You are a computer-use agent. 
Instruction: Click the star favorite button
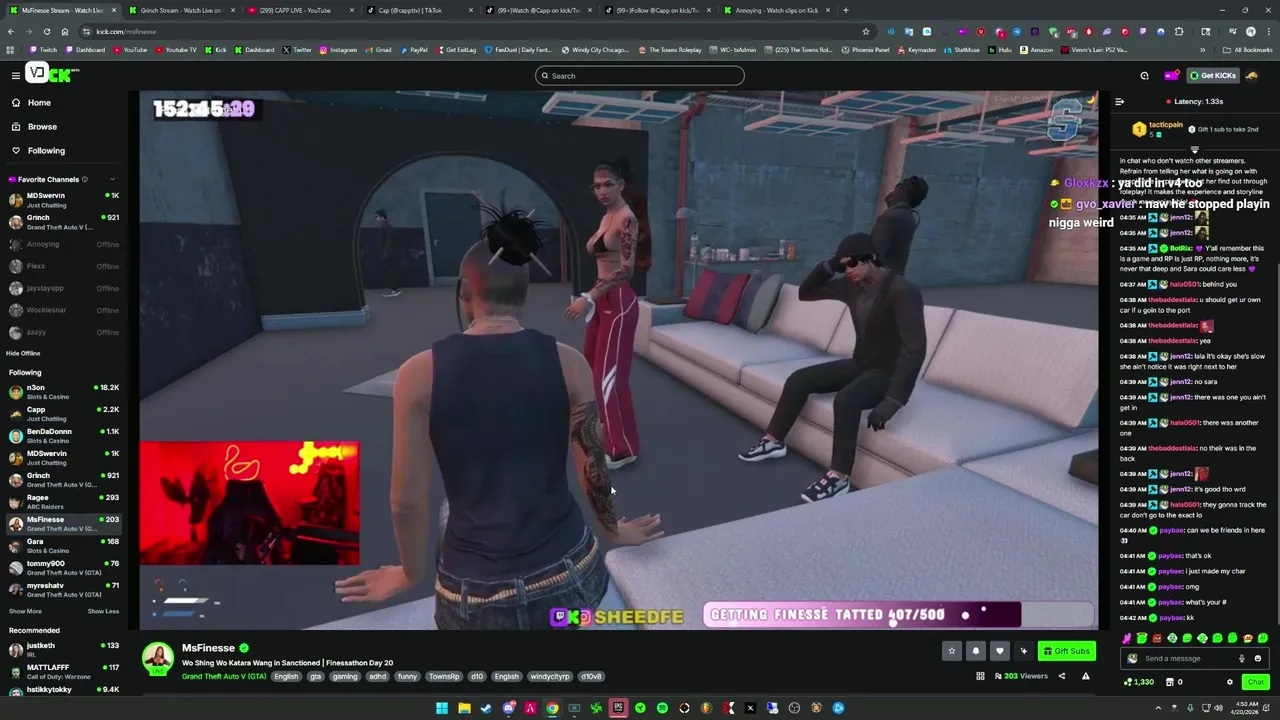(x=952, y=651)
